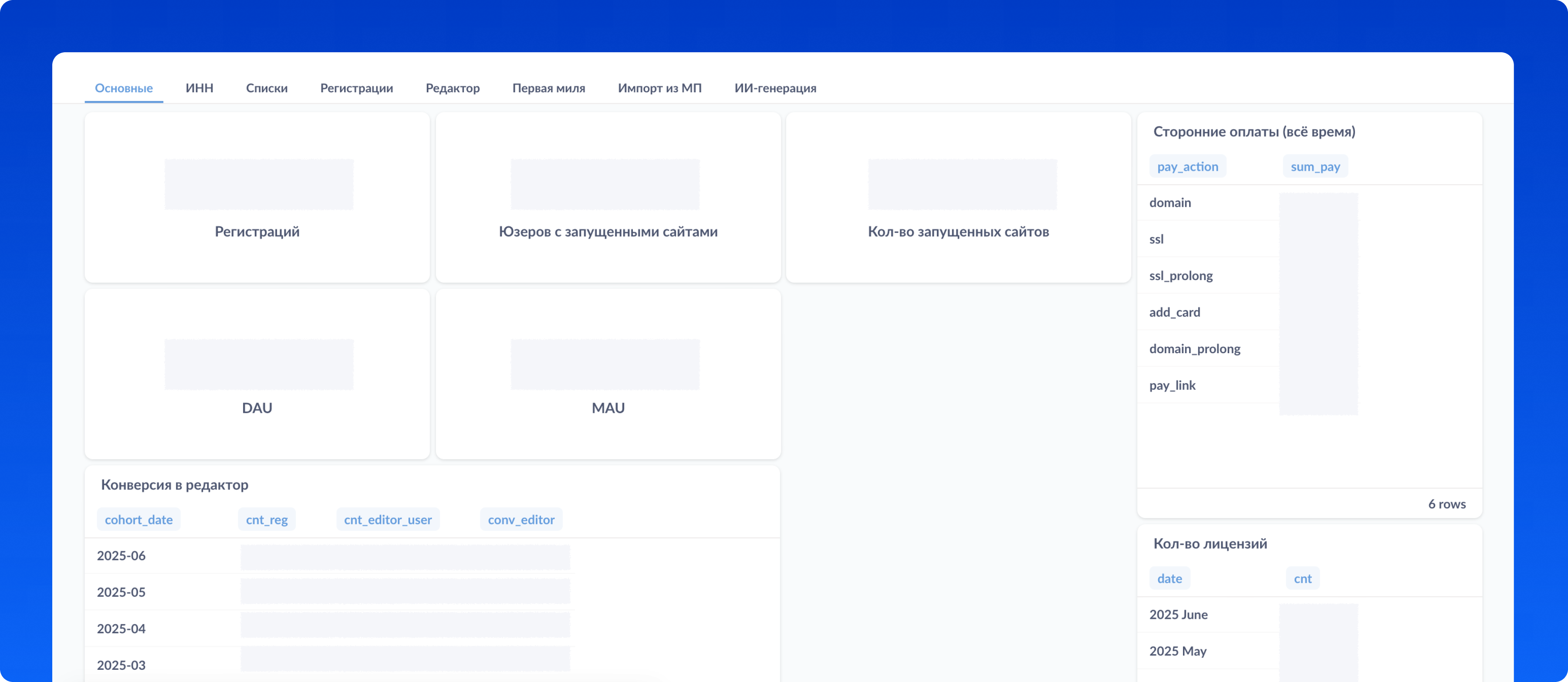Sort by cohort_date column header

[139, 520]
